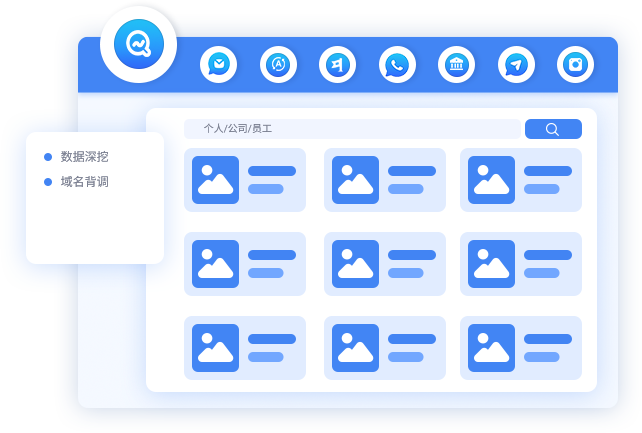Click the large search-analytics logo icon
The width and height of the screenshot is (642, 433).
[x=139, y=44]
